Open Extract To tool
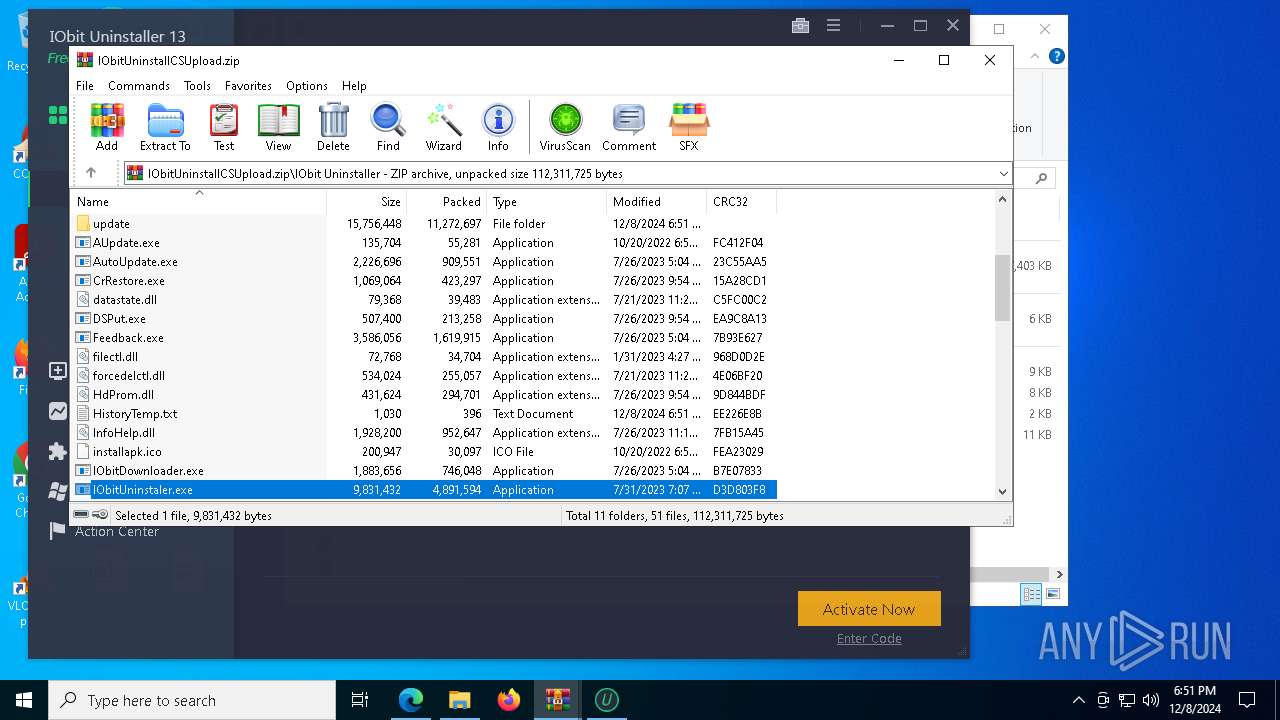Screen dimensions: 1280x720 [165, 127]
